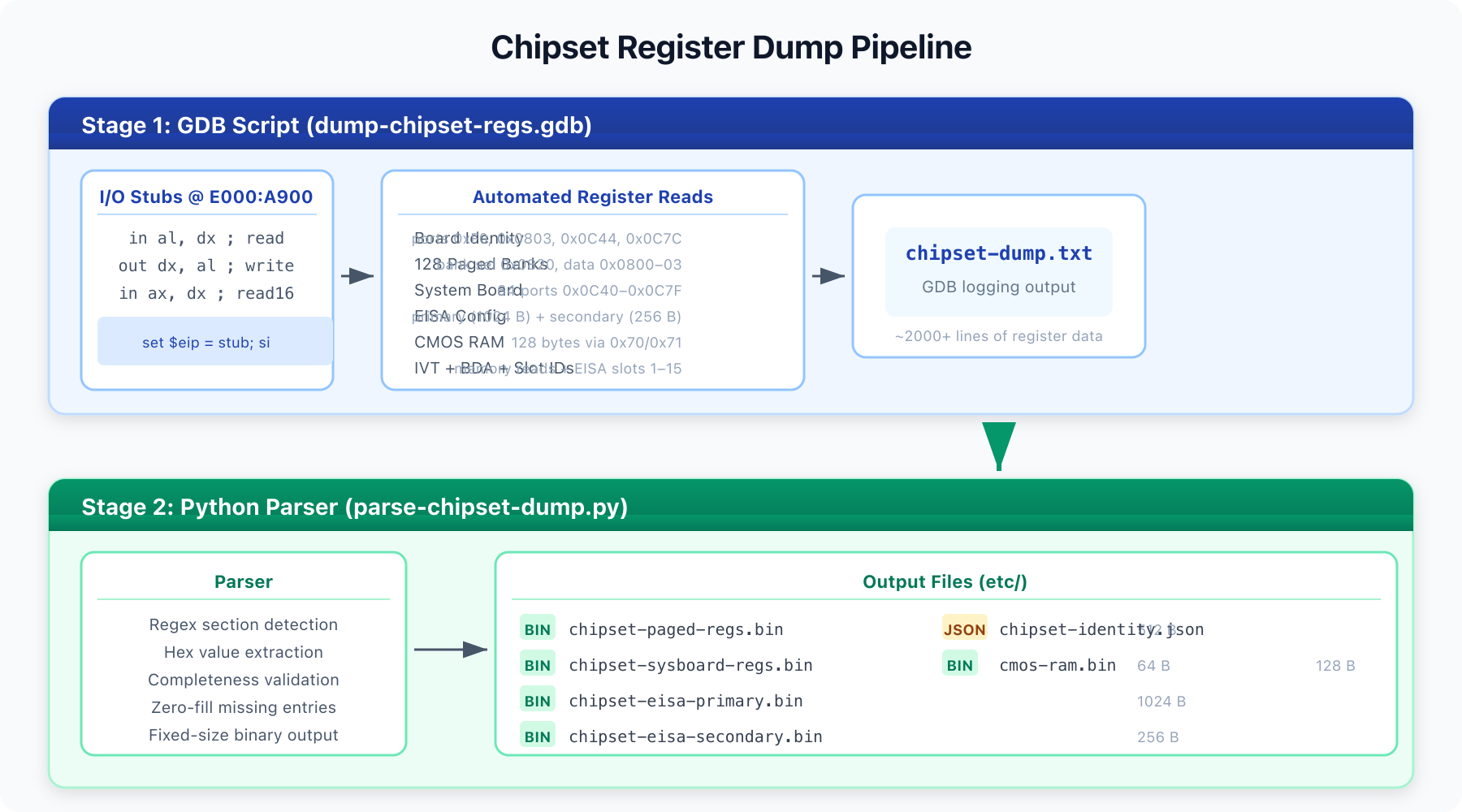Click 'GDB logging output' caption
This screenshot has height=812, width=1462.
click(x=998, y=287)
